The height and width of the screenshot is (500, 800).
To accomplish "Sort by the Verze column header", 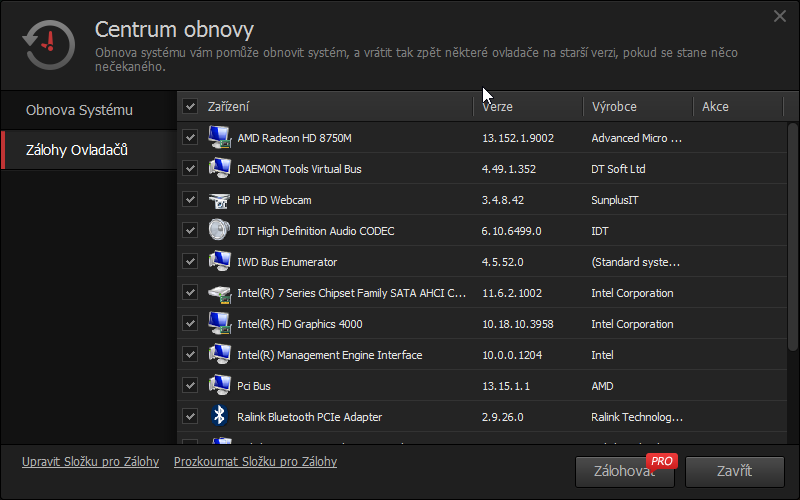I will (x=529, y=107).
